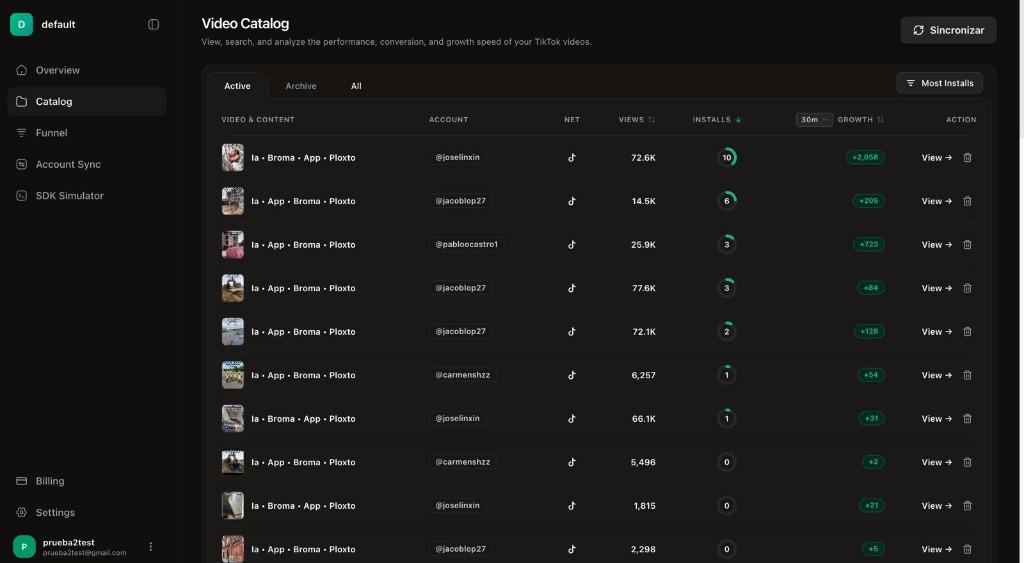
Task: Delete the video with 77.6K views
Action: click(x=967, y=288)
